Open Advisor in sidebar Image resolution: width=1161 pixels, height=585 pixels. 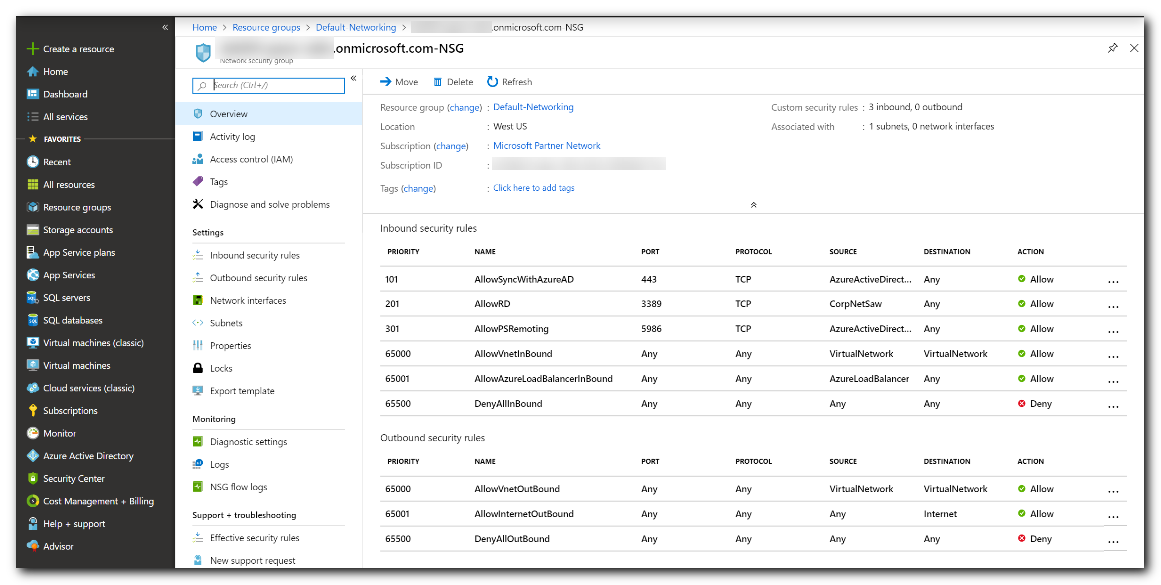point(58,546)
